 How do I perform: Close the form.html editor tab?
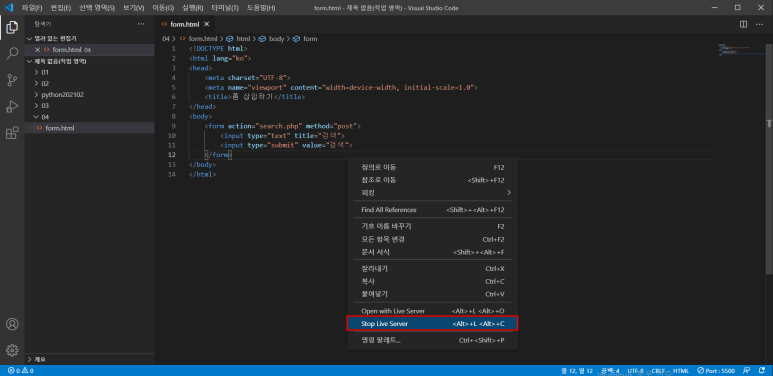(207, 24)
